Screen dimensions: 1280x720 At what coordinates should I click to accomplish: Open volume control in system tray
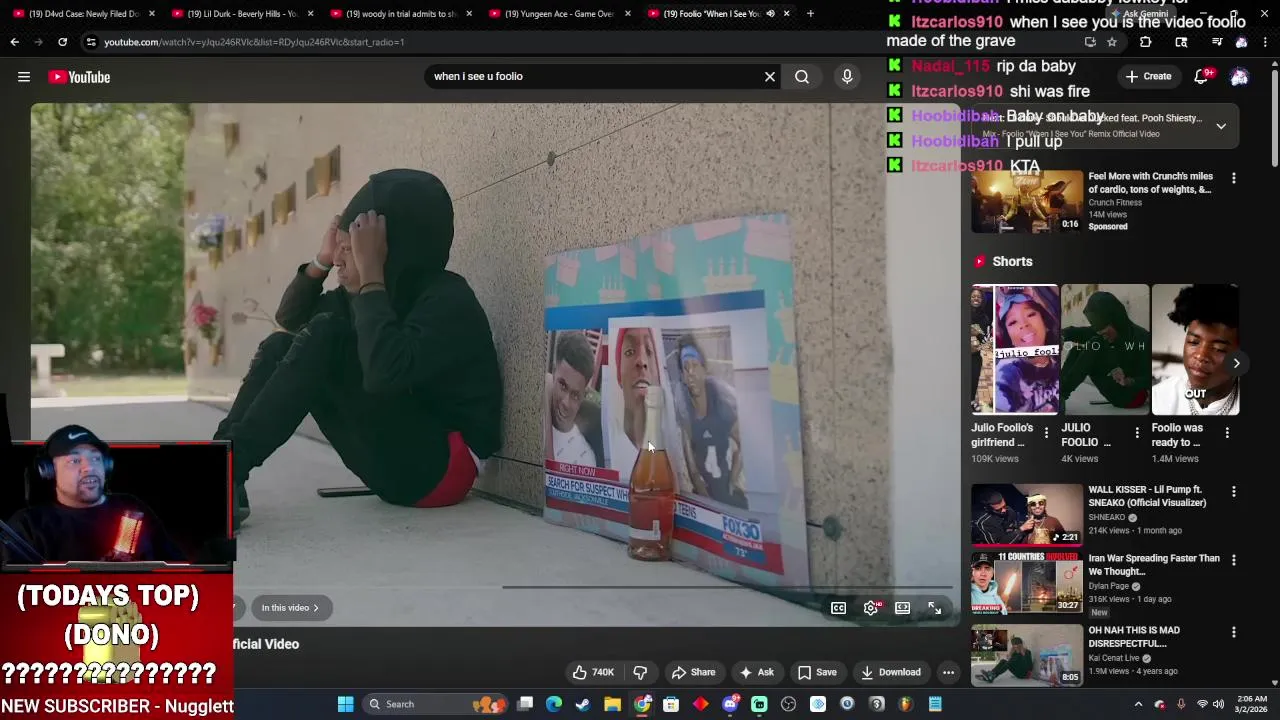click(x=1218, y=704)
